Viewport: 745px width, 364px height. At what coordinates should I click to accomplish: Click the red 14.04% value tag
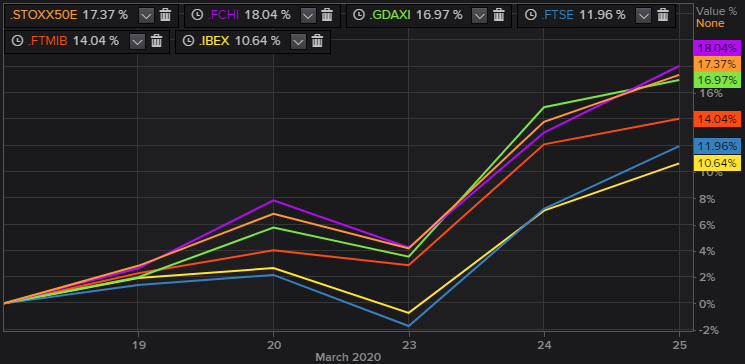click(x=716, y=119)
